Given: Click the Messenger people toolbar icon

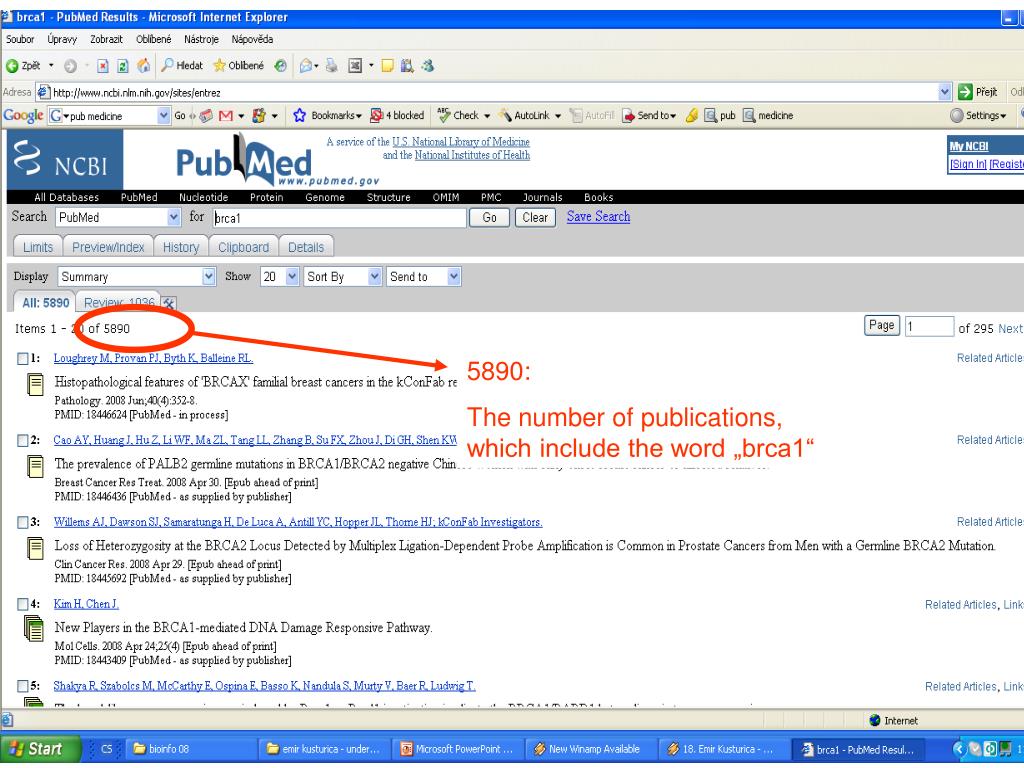Looking at the screenshot, I should 428,65.
